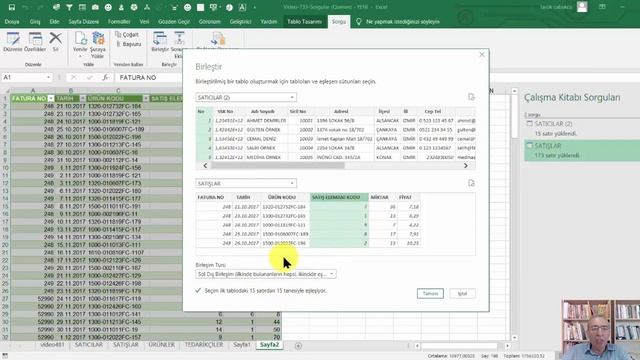Click the lightbulb tell-me icon
Viewport: 640px width, 360px height.
click(x=358, y=22)
